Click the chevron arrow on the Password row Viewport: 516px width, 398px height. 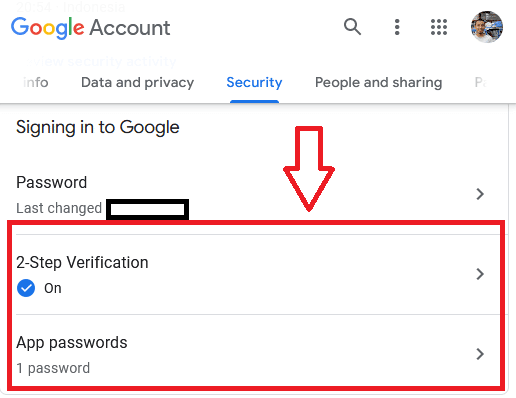[480, 194]
